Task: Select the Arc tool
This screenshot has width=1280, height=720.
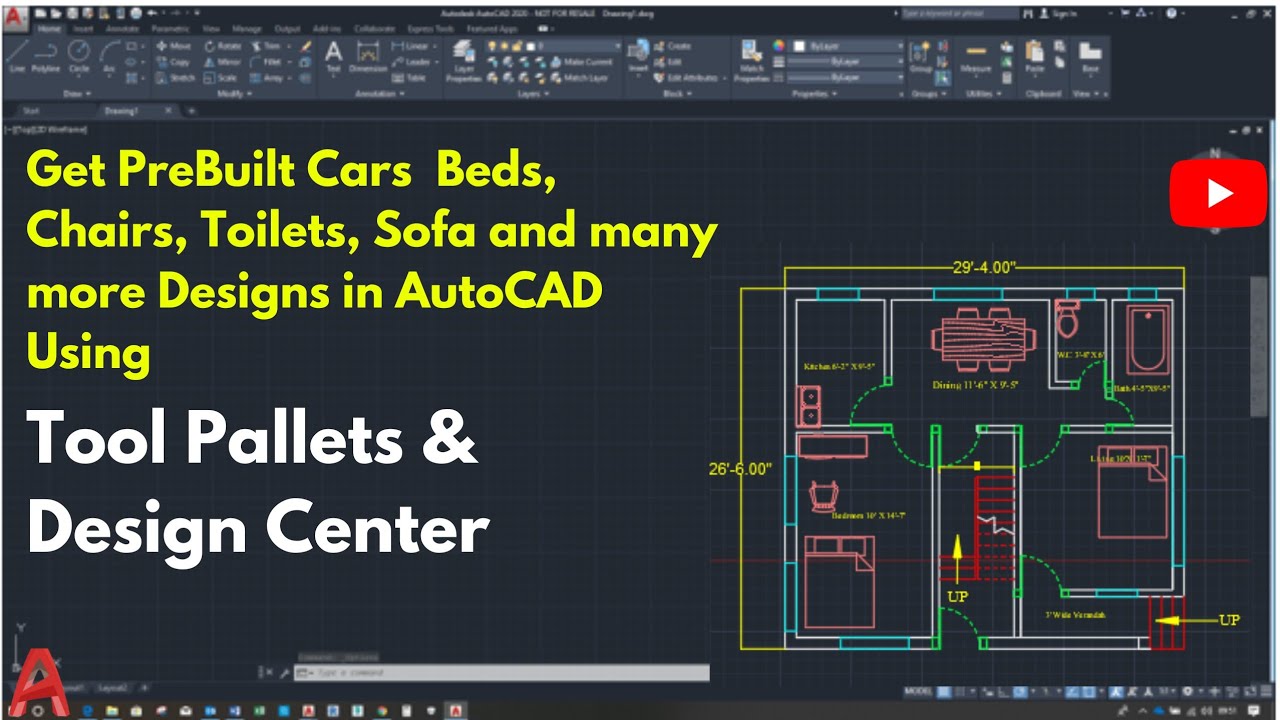Action: coord(108,57)
